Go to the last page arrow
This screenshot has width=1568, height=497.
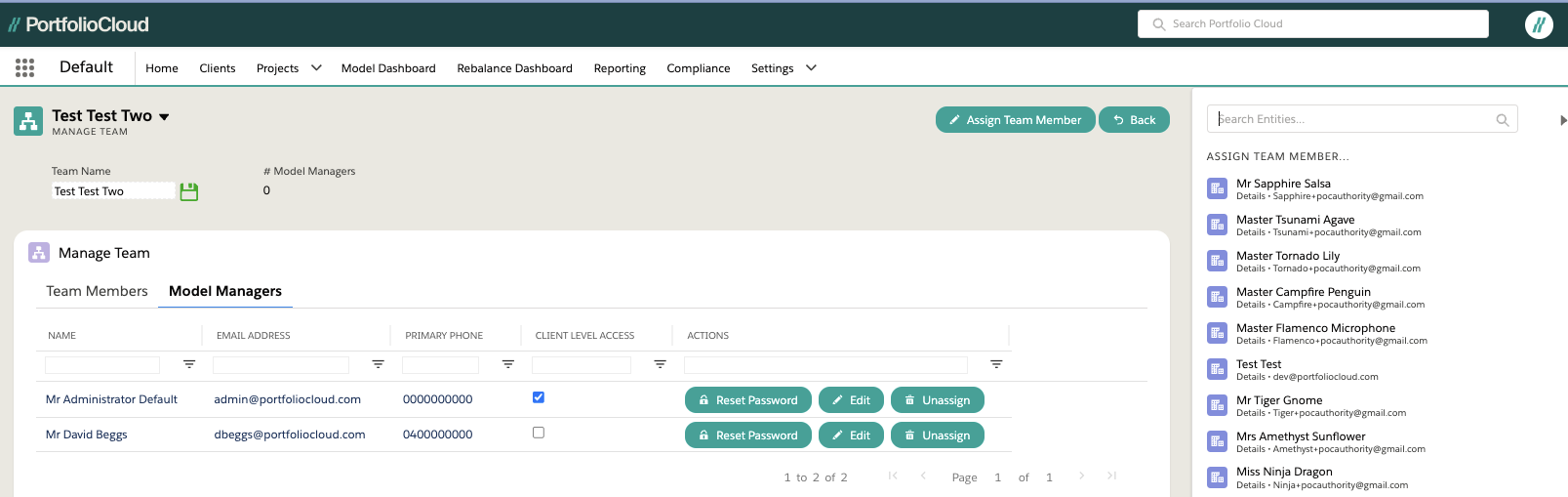coord(1111,476)
